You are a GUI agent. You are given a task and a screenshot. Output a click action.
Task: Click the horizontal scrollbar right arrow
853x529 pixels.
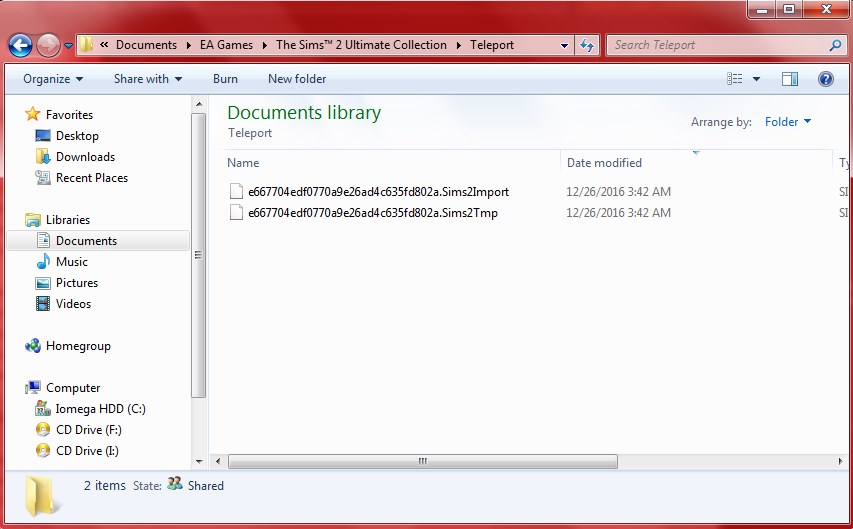840,462
